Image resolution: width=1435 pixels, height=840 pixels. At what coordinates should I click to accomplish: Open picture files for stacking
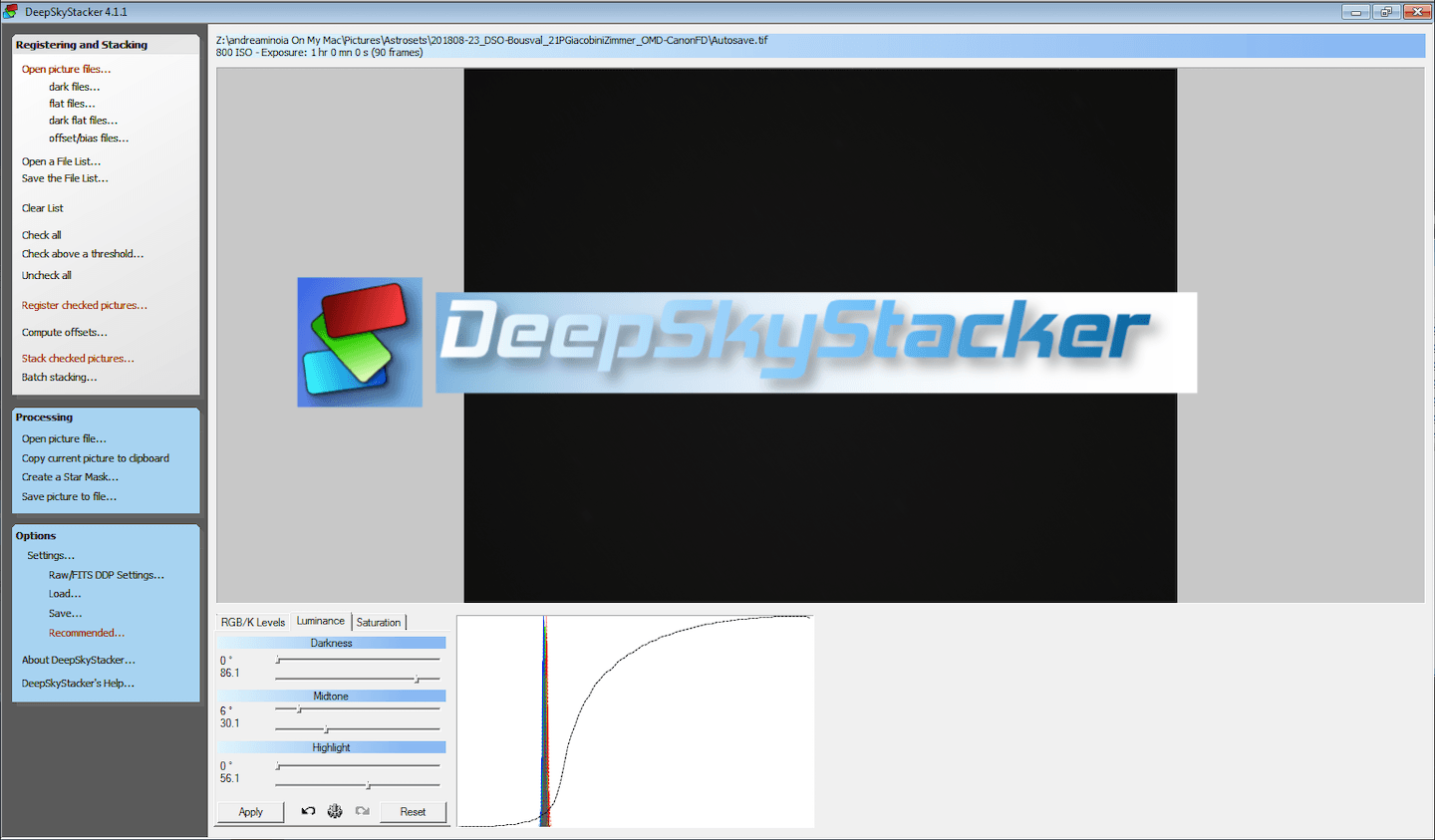[66, 69]
